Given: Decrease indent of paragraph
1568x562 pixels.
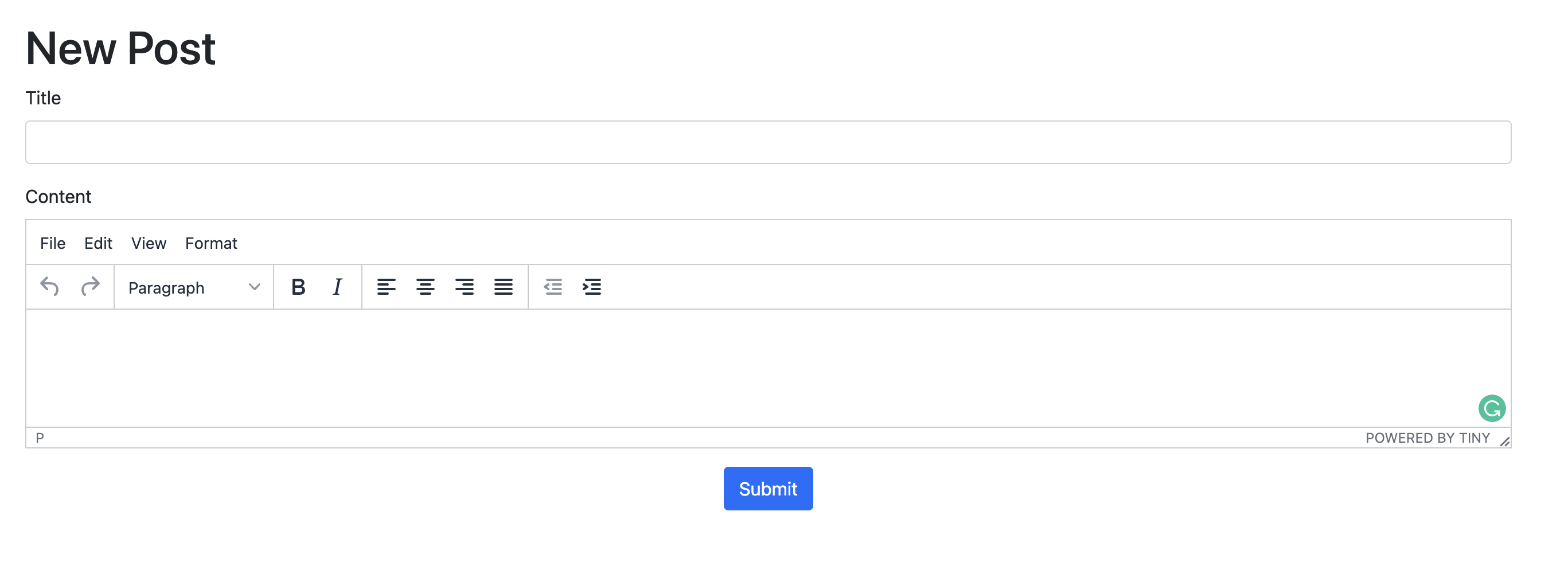Looking at the screenshot, I should [x=553, y=287].
